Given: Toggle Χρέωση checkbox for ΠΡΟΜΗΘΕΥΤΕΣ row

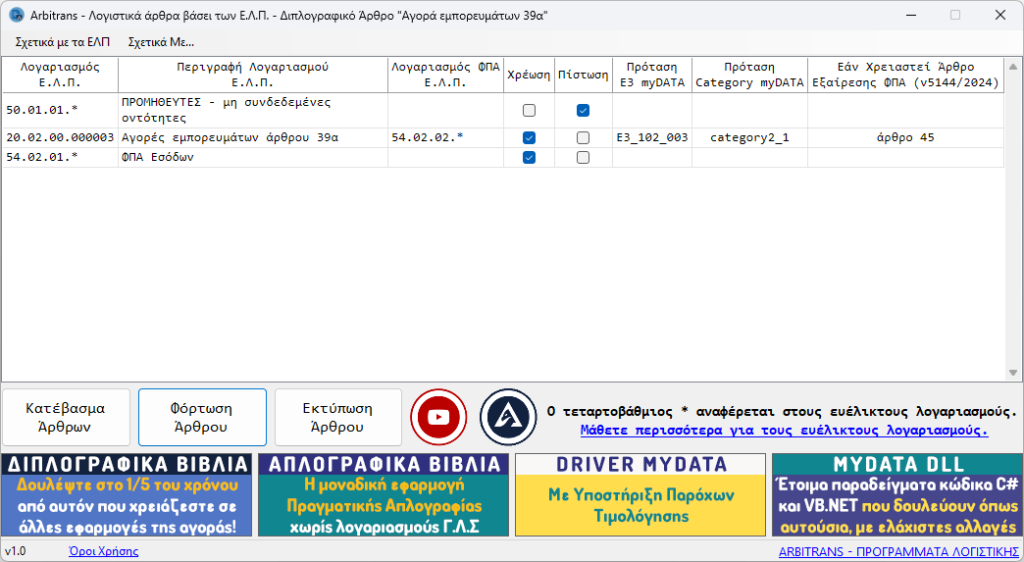Looking at the screenshot, I should pyautogui.click(x=529, y=110).
